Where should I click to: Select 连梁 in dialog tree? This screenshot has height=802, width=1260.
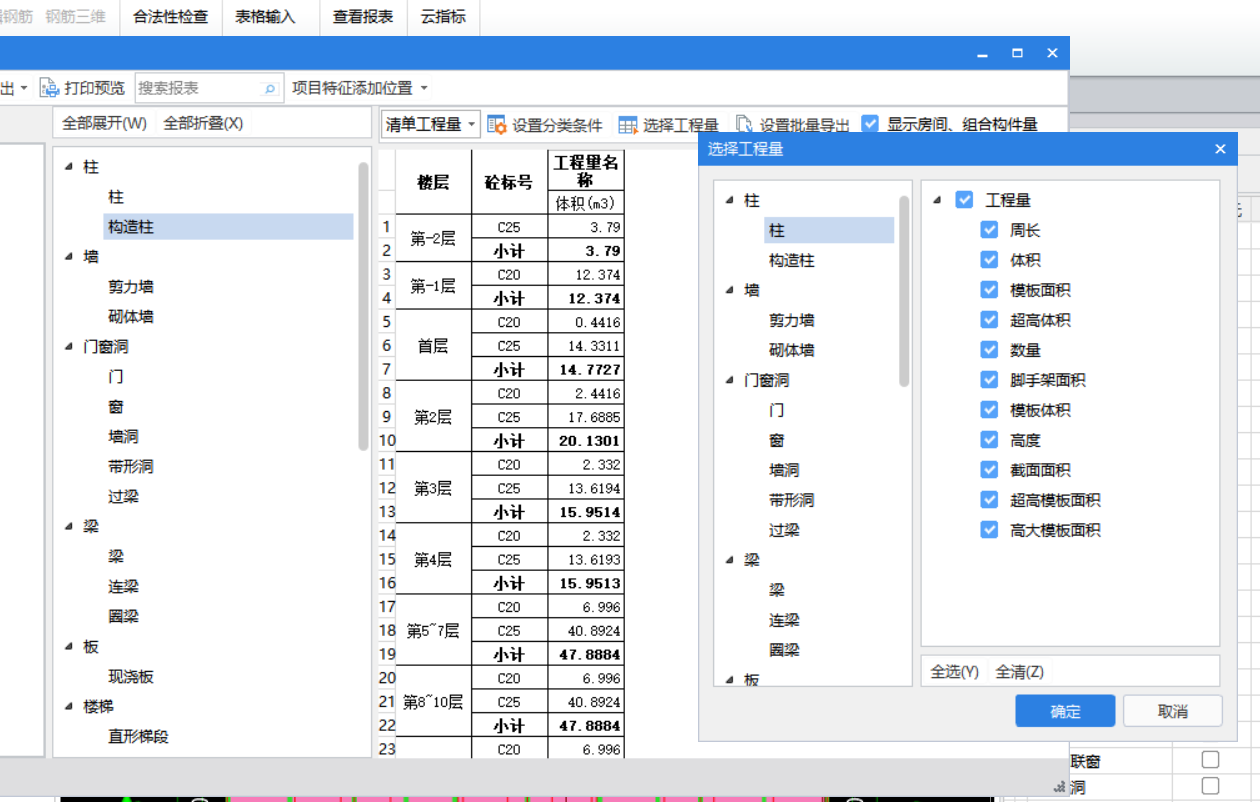pos(784,620)
